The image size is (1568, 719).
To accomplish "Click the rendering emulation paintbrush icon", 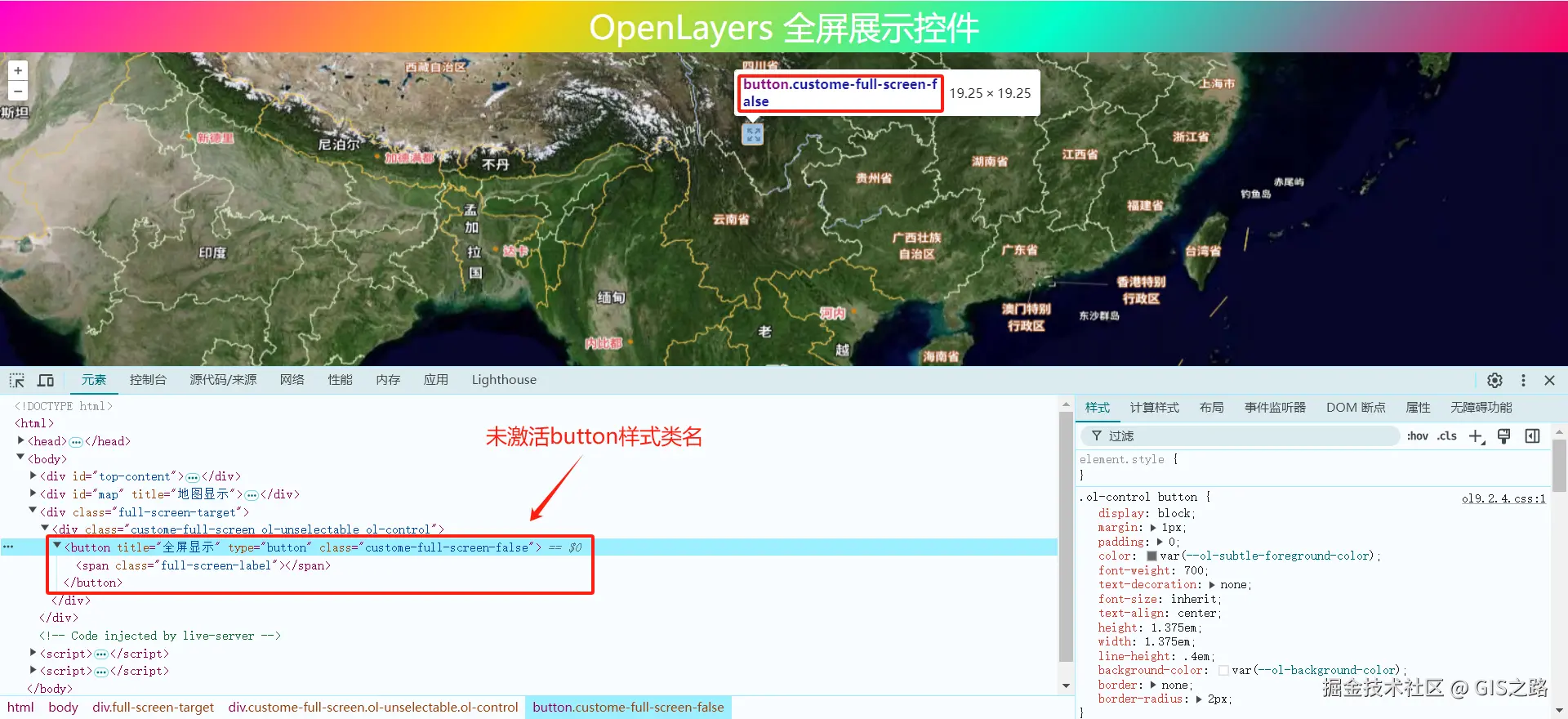I will 1504,436.
